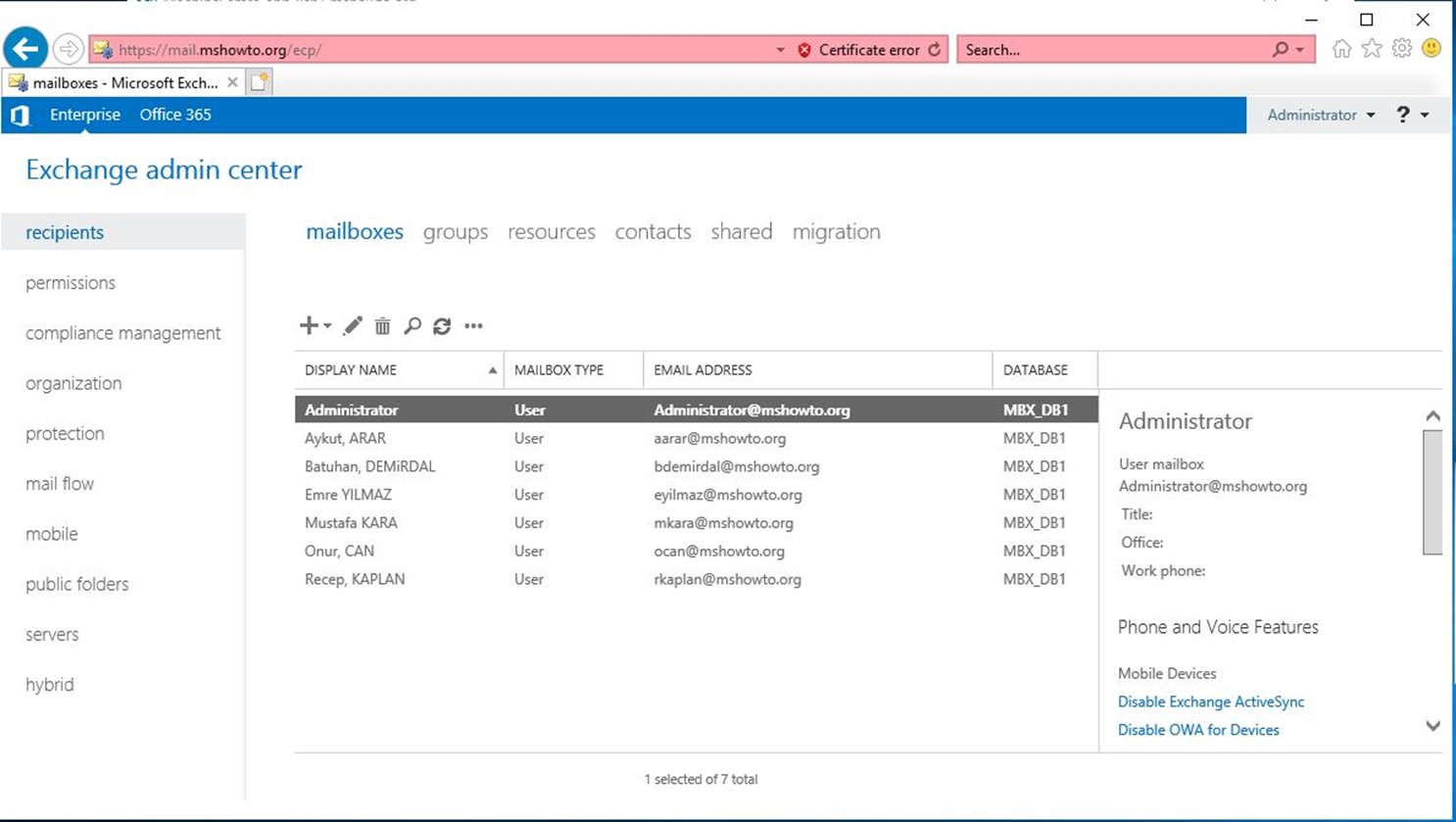The height and width of the screenshot is (822, 1456).
Task: Expand the address bar URL dropdown arrow
Action: click(x=780, y=50)
